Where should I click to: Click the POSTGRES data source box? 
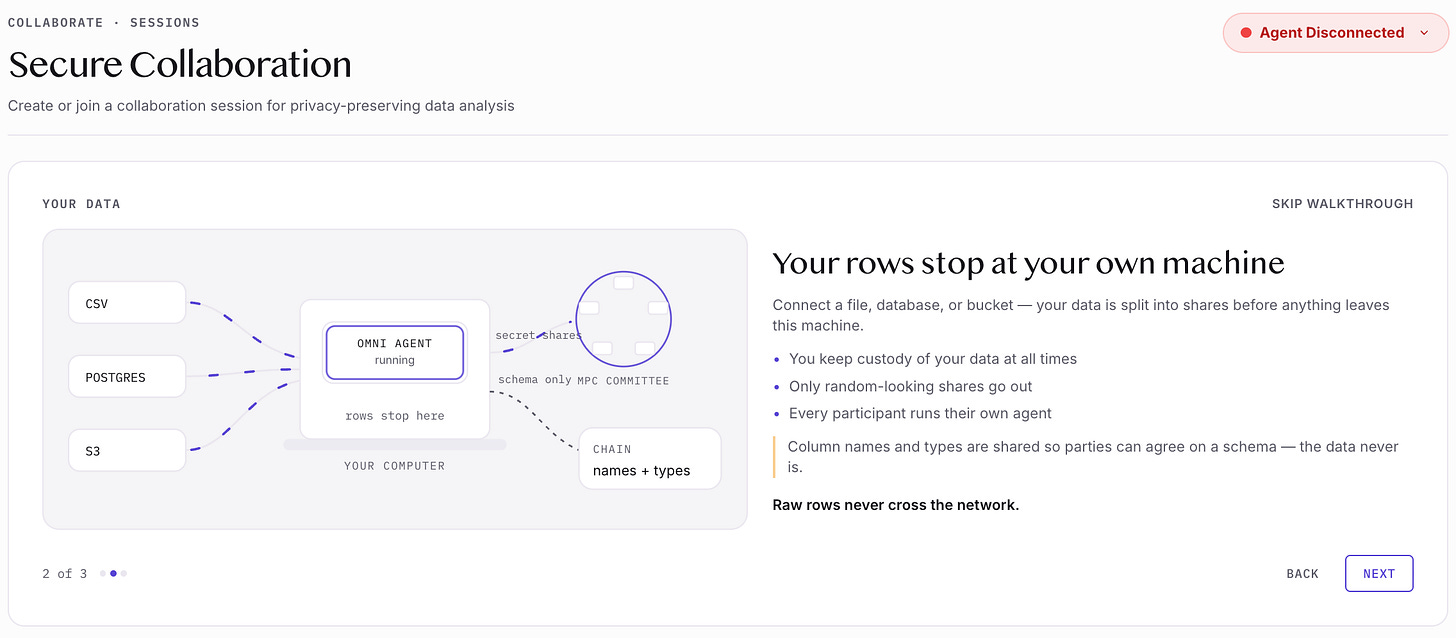[x=127, y=377]
